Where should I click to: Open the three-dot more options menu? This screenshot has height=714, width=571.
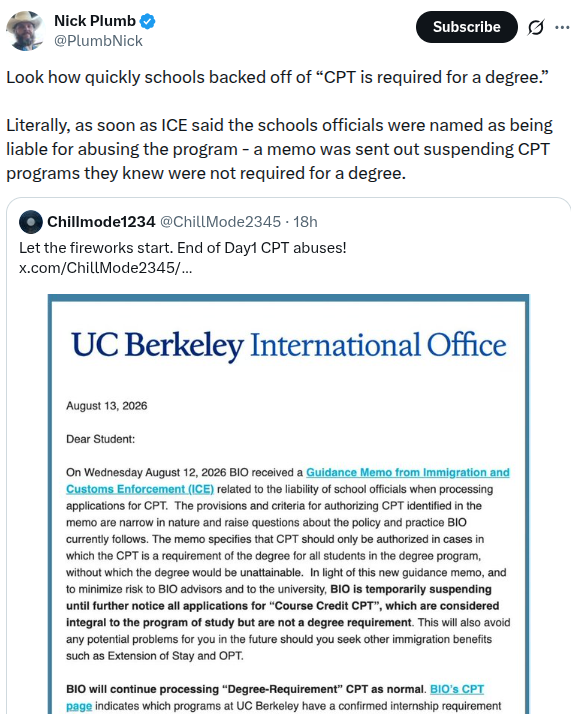tap(562, 27)
